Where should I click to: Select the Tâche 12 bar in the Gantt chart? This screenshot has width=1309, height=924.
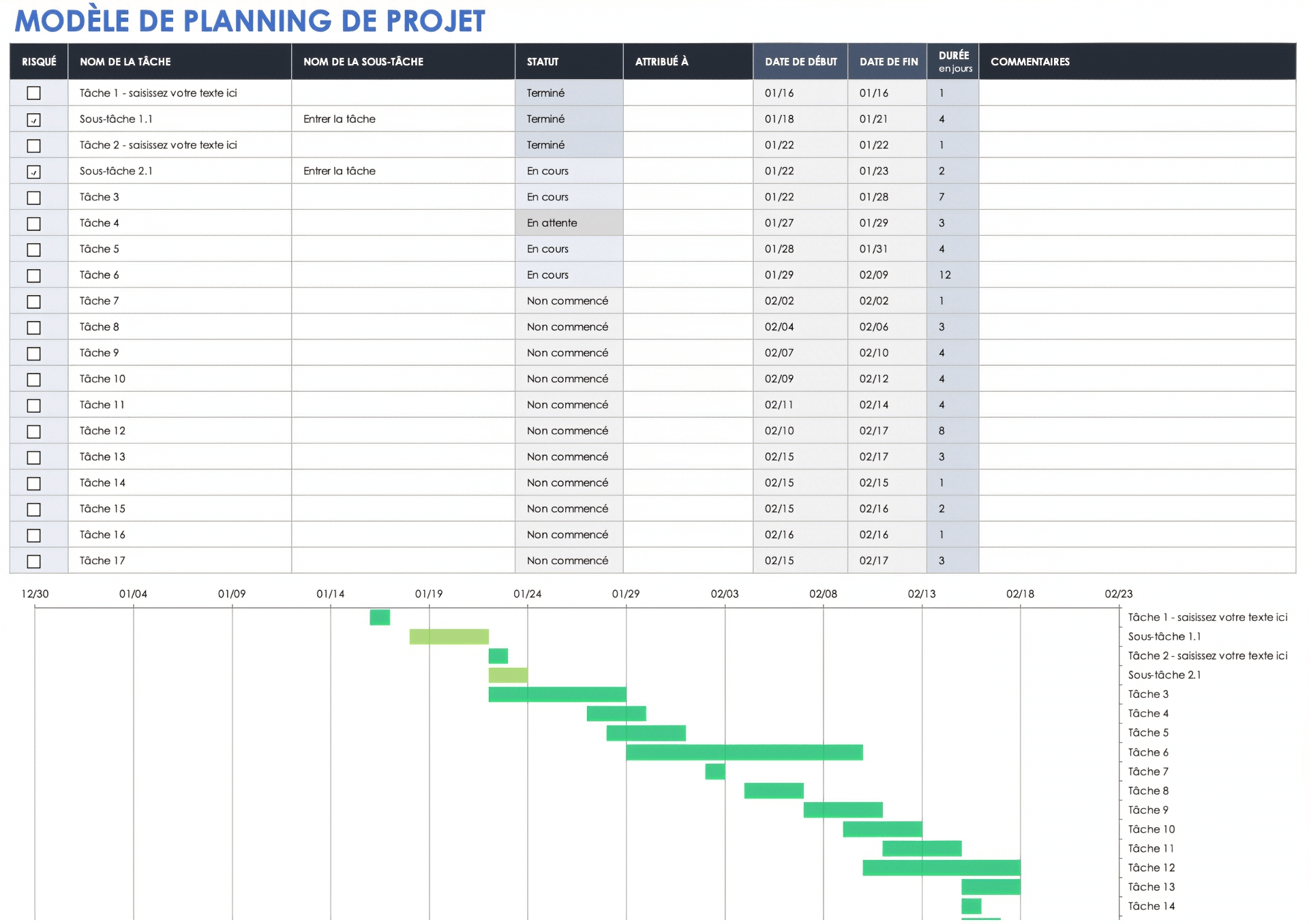click(x=942, y=867)
